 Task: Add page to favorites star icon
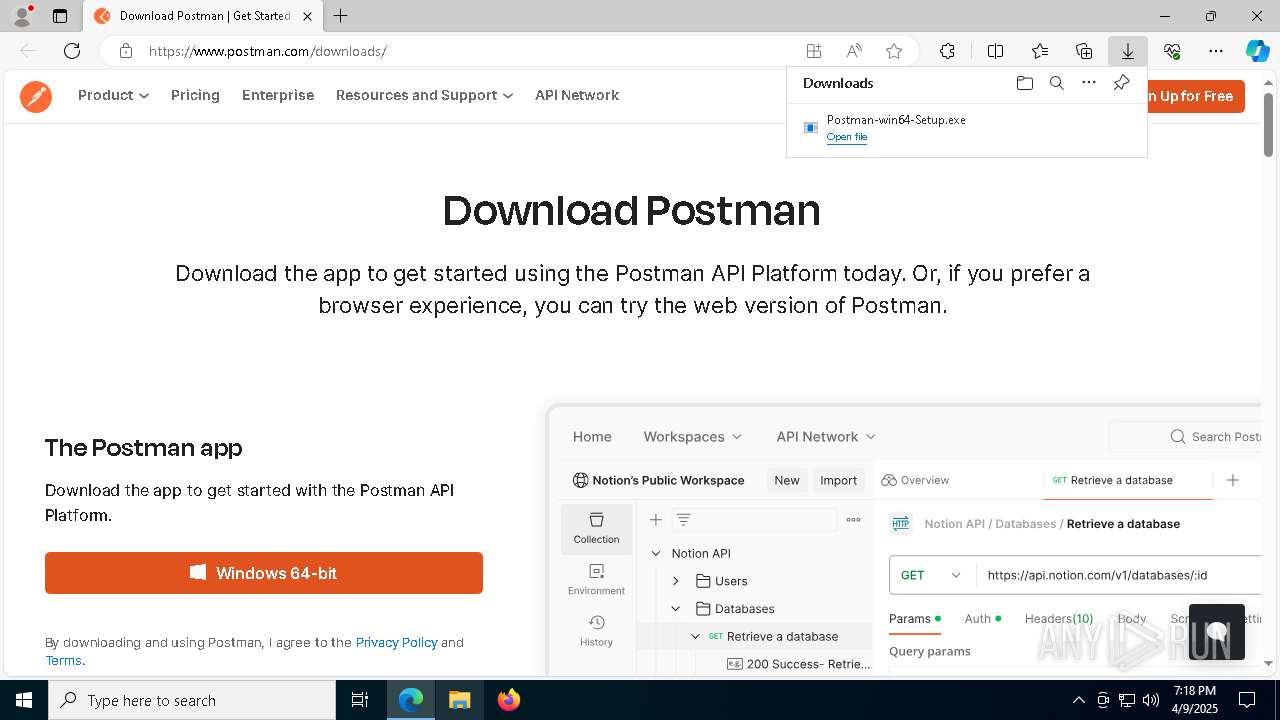pos(894,51)
